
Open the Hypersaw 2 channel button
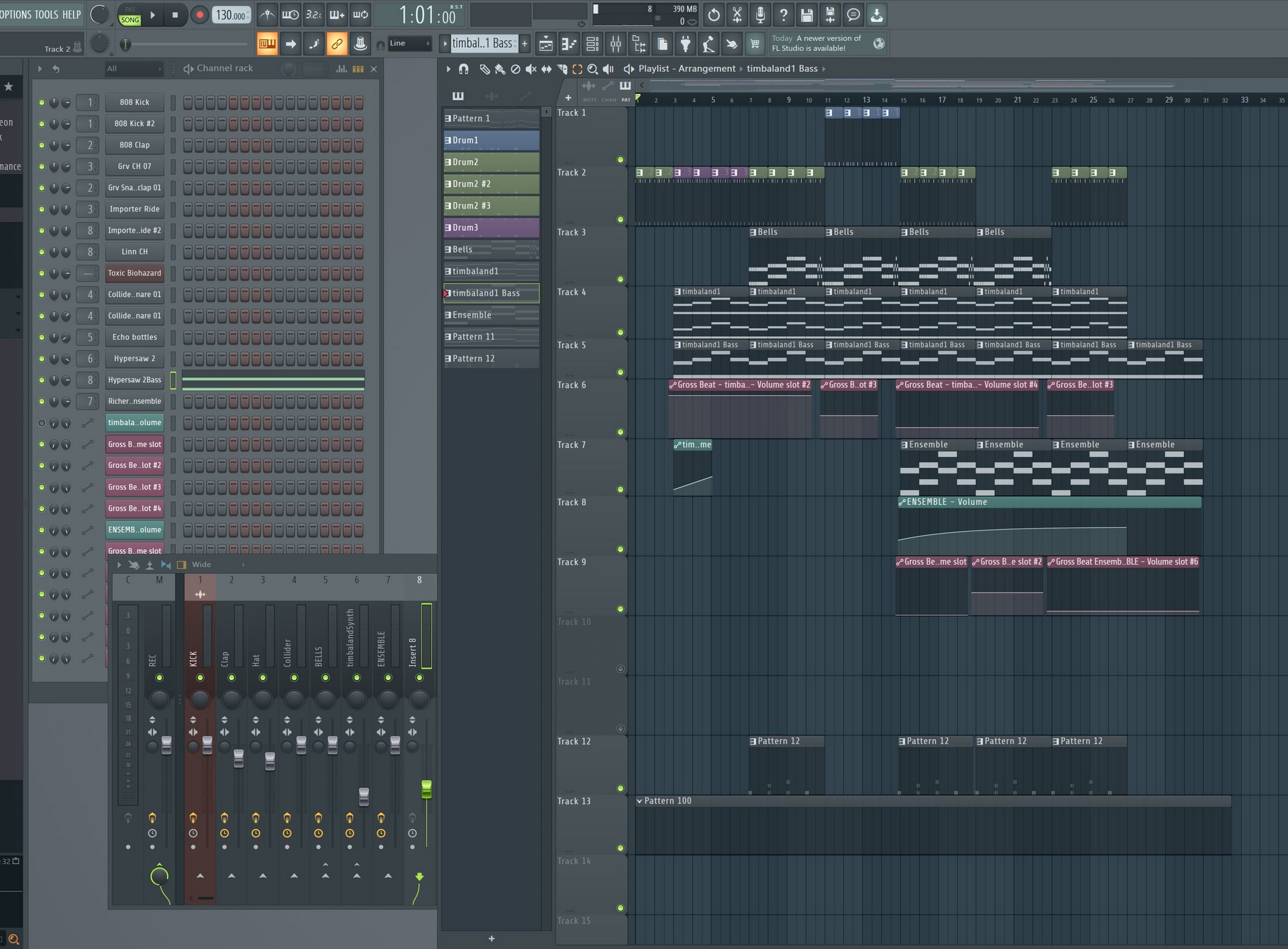click(x=134, y=359)
